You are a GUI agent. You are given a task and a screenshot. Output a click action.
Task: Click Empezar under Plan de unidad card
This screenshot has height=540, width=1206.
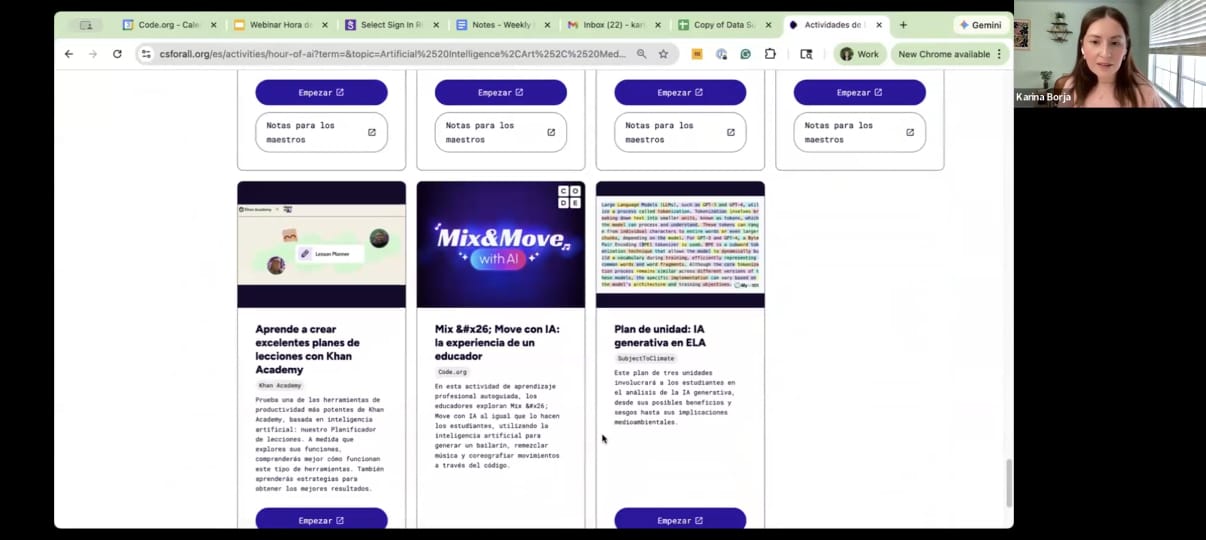coord(680,519)
